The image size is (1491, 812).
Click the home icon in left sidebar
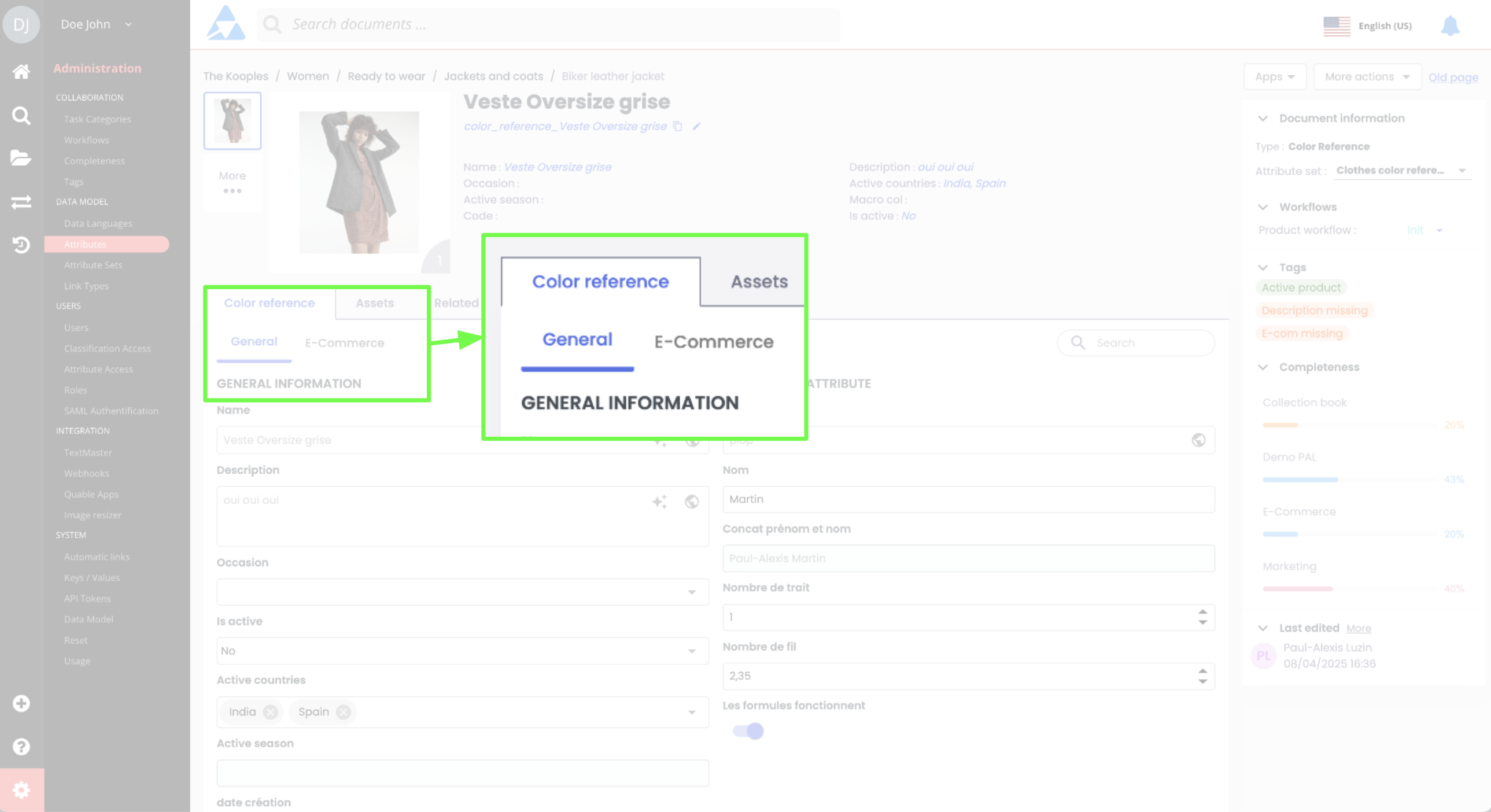point(21,71)
